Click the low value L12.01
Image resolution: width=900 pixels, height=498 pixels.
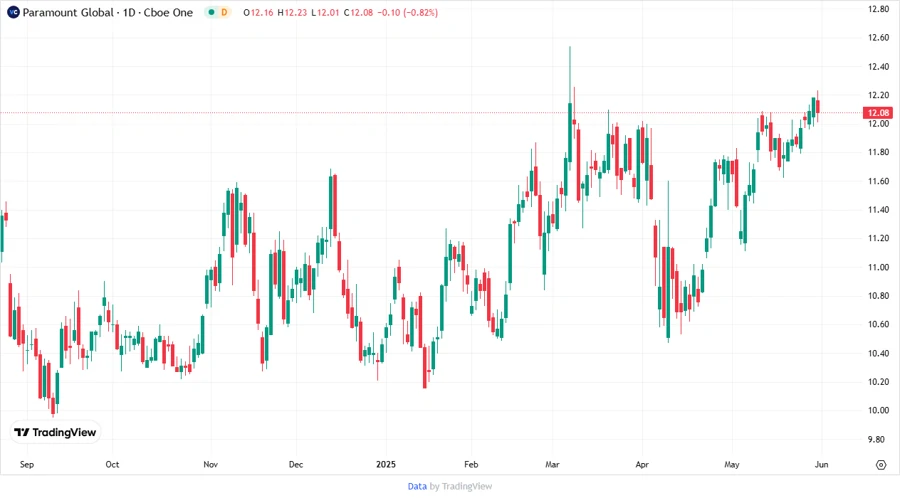(325, 12)
